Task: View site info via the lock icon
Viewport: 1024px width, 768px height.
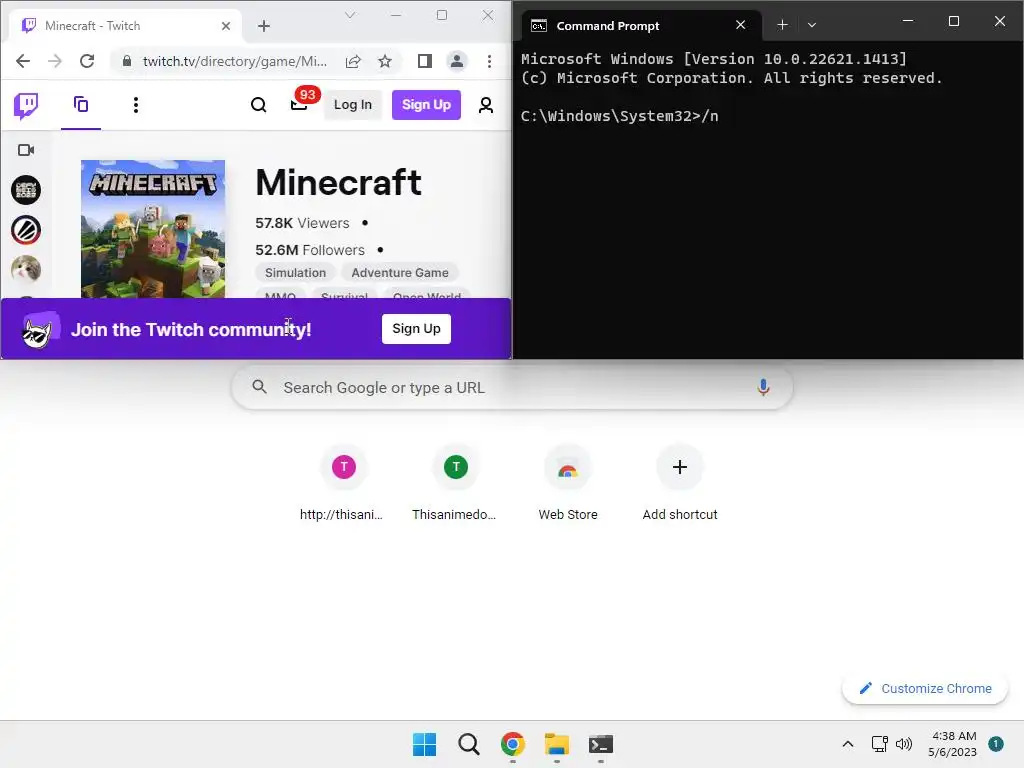Action: coord(127,61)
